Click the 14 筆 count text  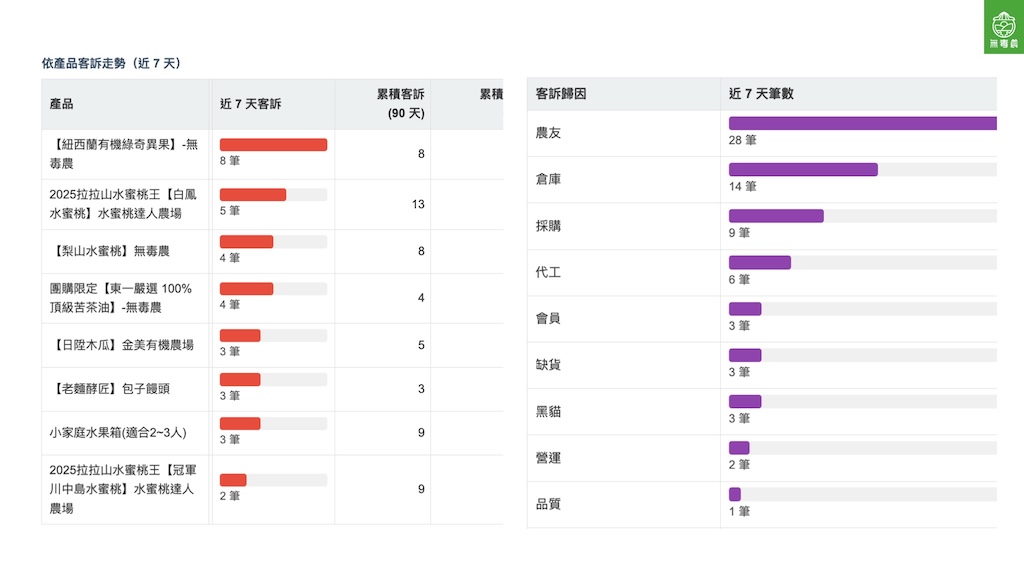tap(743, 187)
